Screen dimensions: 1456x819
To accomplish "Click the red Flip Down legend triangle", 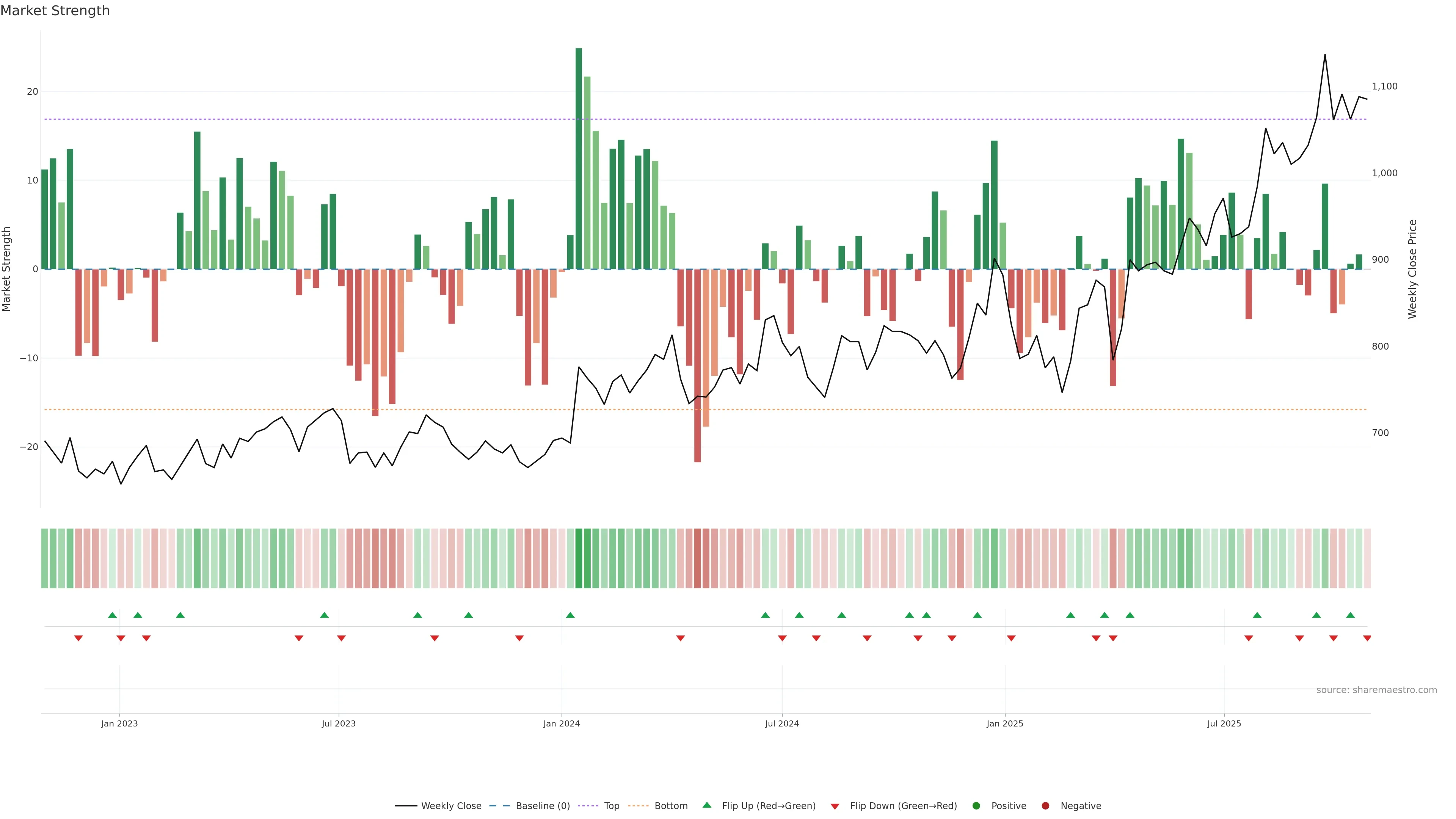I will coord(835,806).
